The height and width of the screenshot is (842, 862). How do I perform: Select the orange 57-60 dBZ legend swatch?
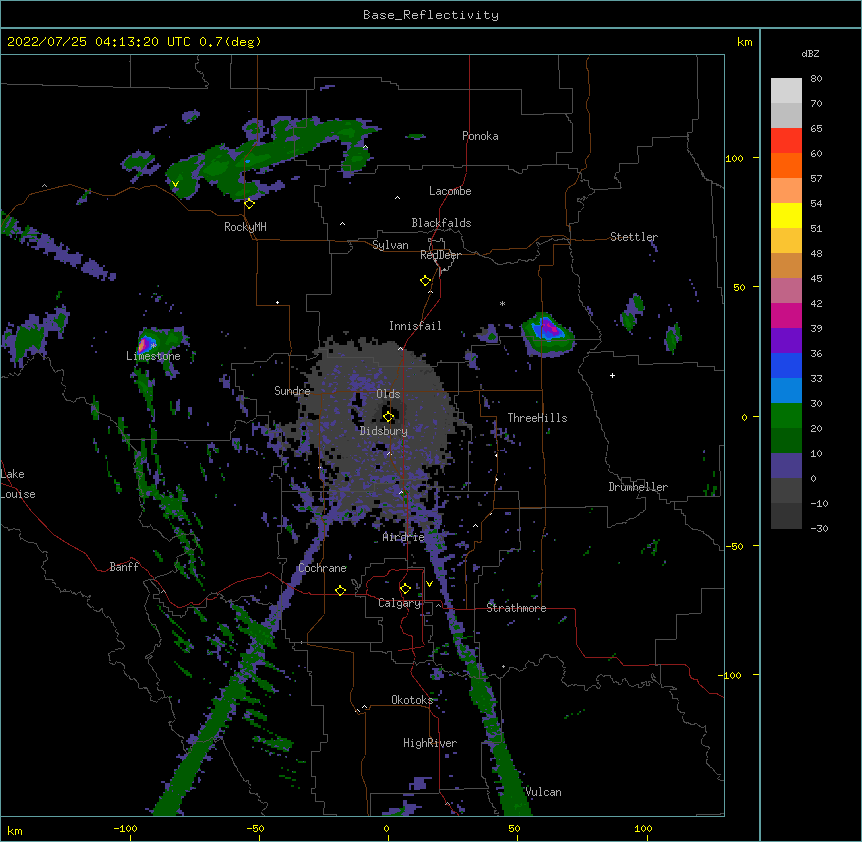786,166
